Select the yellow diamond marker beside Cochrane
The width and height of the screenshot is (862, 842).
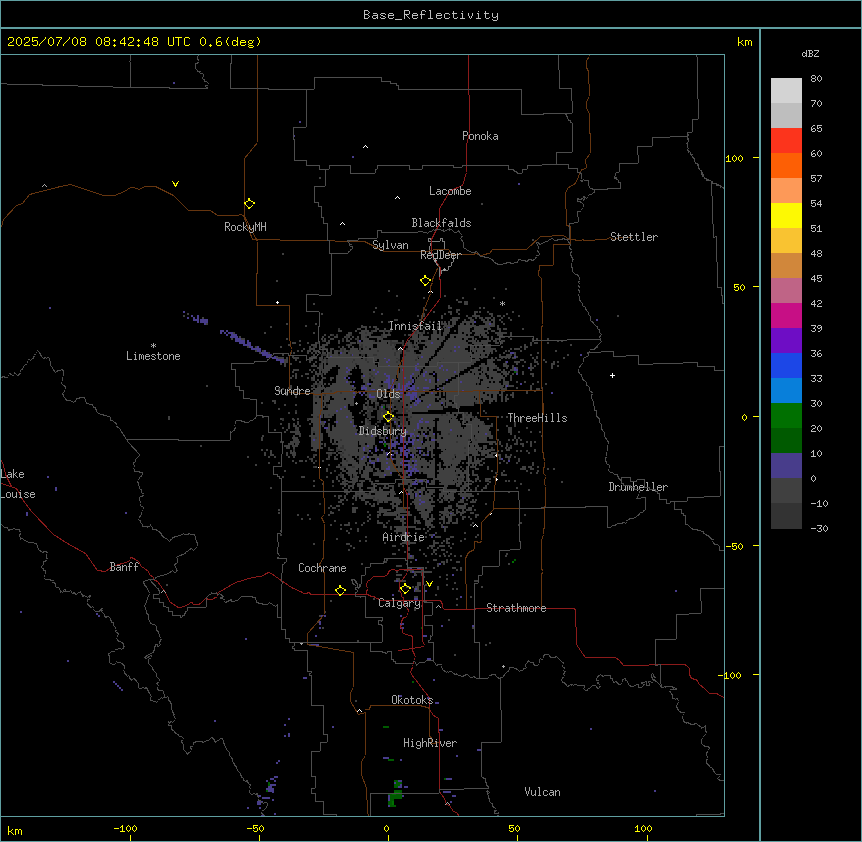340,590
